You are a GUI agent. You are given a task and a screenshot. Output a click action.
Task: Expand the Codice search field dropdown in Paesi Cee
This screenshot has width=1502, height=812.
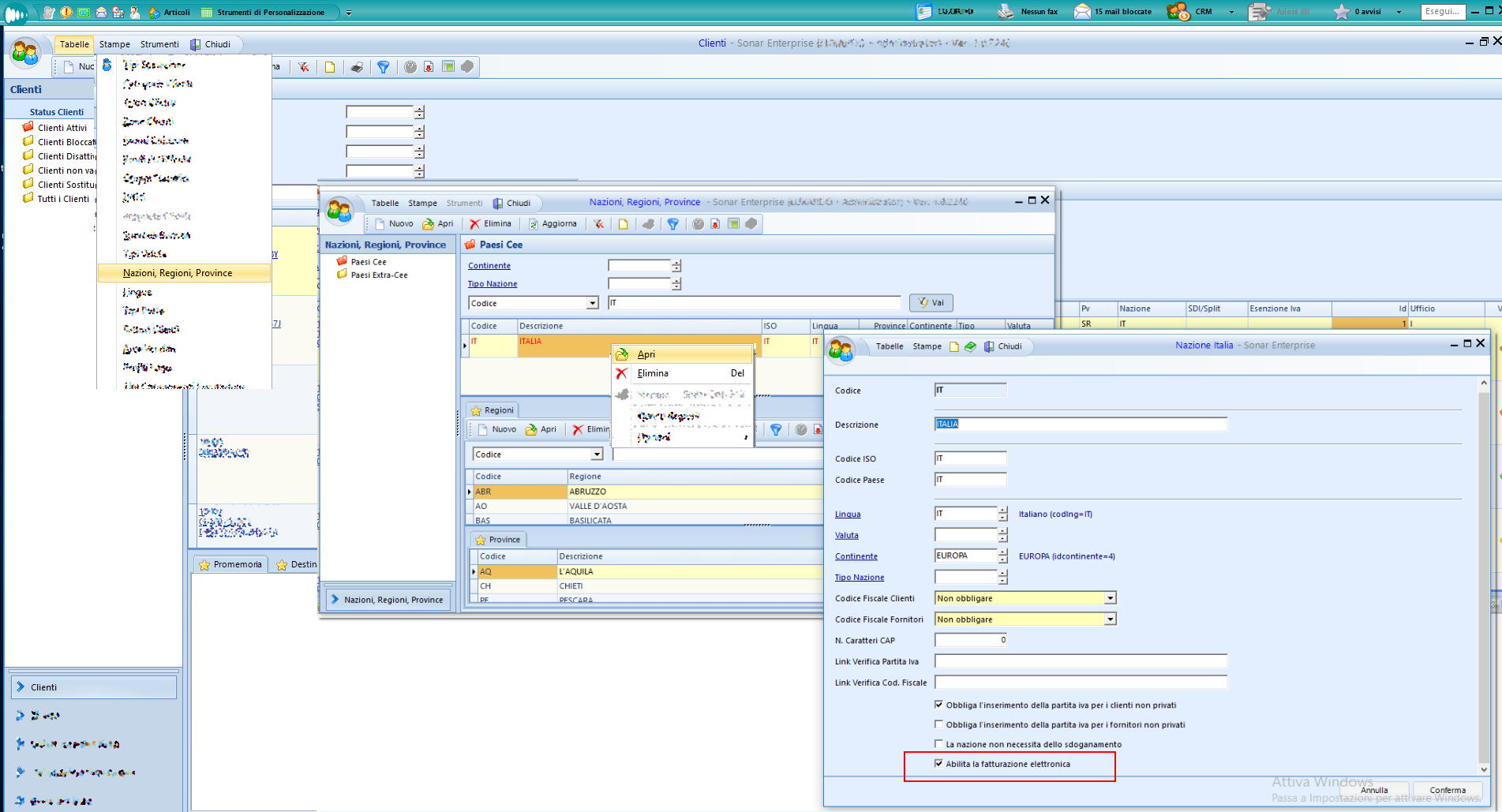point(592,303)
